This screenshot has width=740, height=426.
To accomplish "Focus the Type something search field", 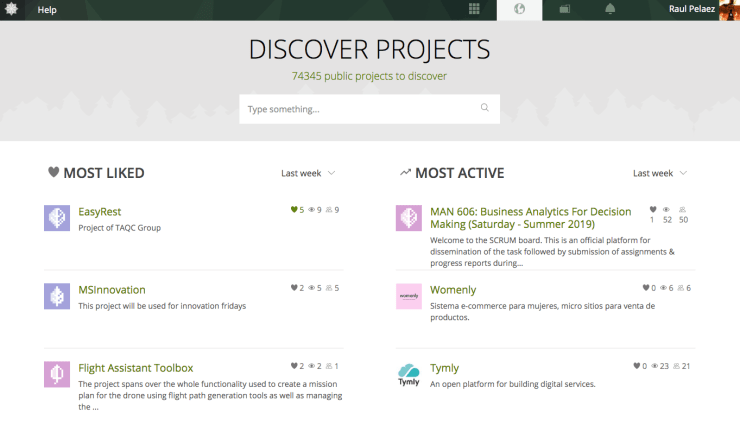I will tap(360, 109).
